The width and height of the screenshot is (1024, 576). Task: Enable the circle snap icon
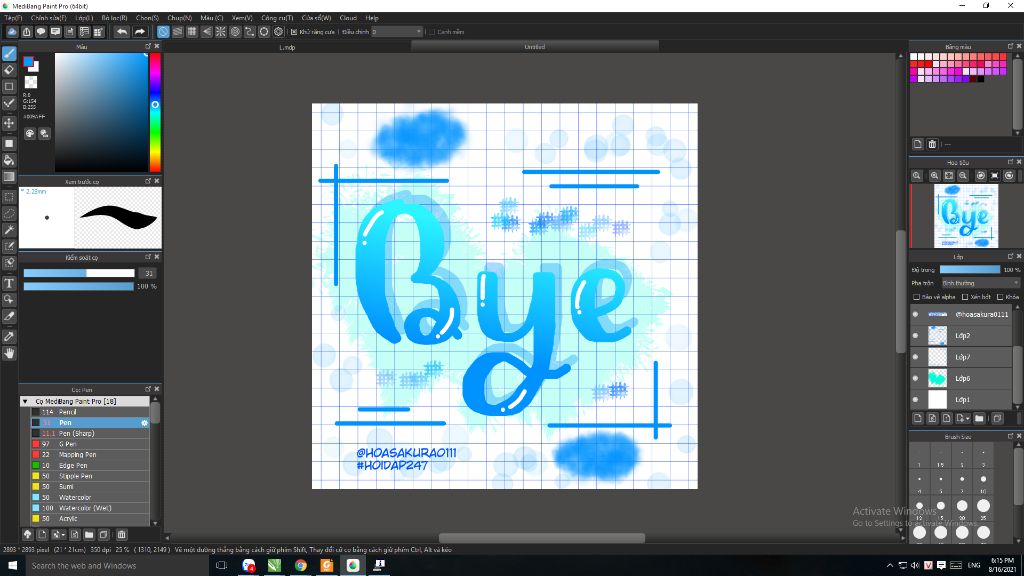[235, 31]
